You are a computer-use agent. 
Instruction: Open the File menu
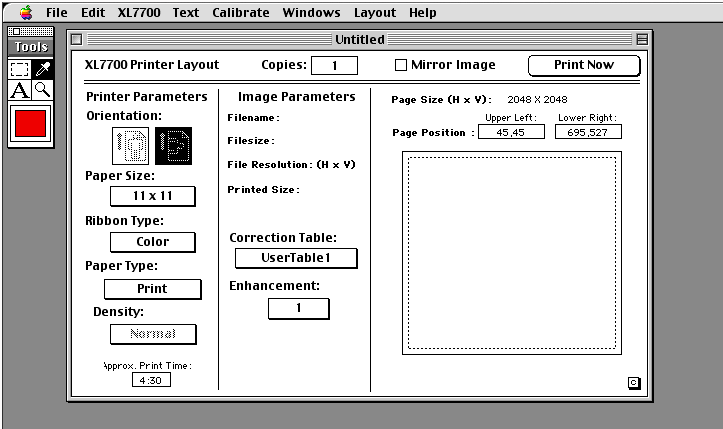57,12
